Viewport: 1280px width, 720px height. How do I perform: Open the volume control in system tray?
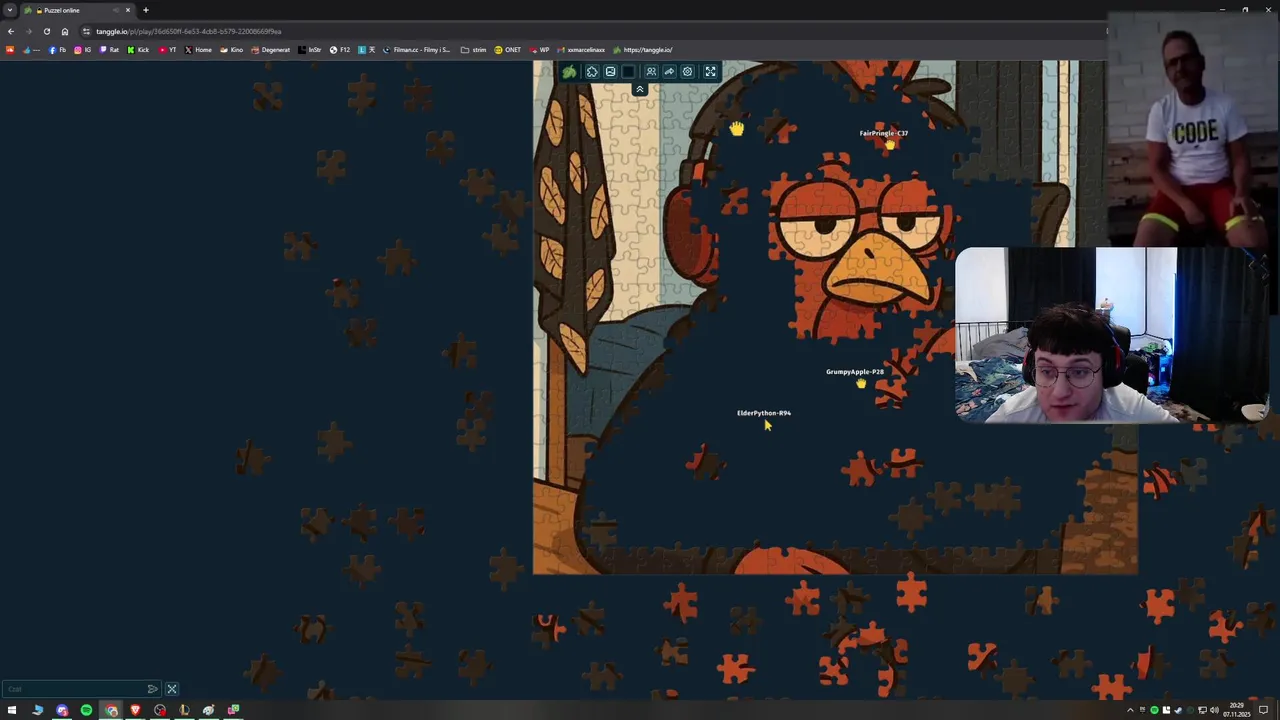[x=1214, y=710]
